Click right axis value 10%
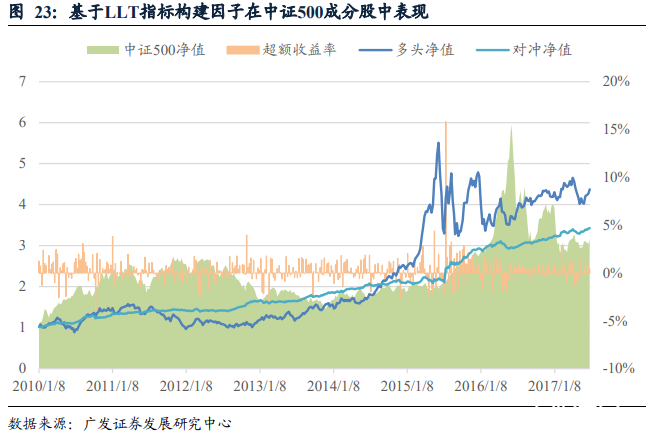 point(616,177)
